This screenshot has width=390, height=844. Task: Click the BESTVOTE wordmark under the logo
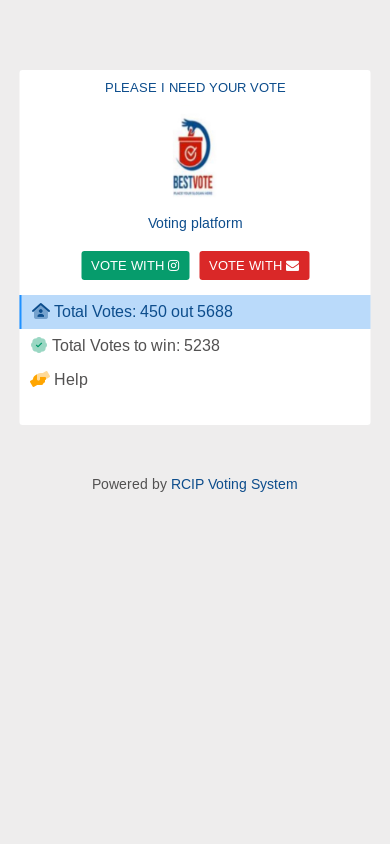(x=193, y=182)
